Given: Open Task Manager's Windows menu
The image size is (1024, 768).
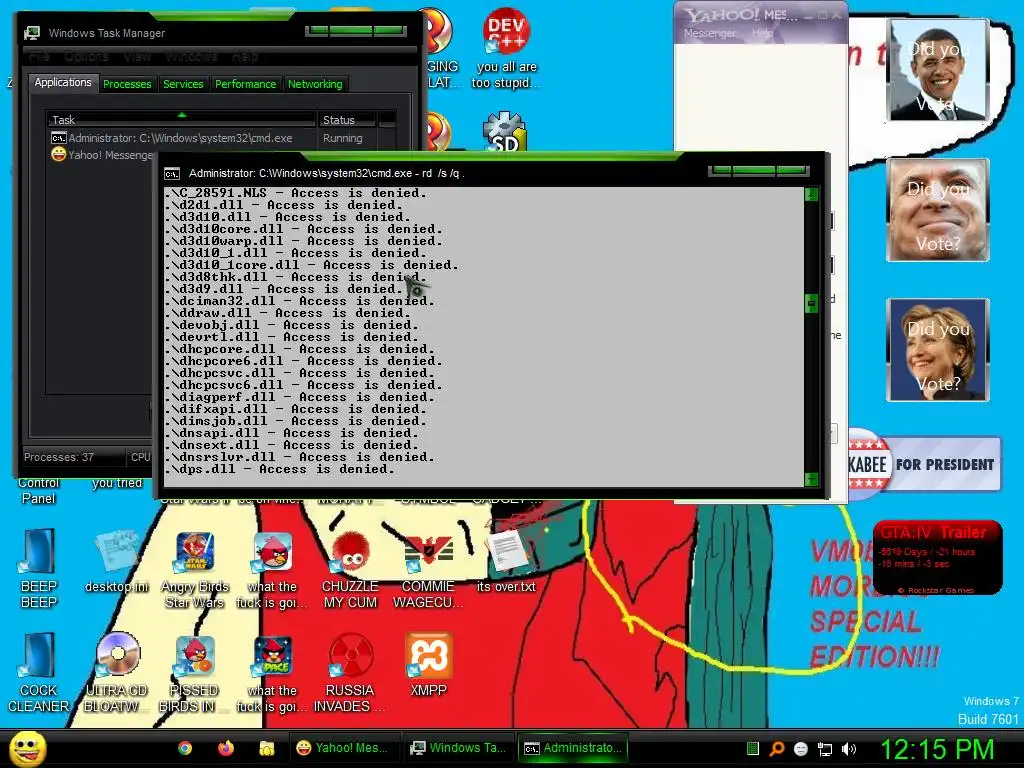Looking at the screenshot, I should coord(191,57).
